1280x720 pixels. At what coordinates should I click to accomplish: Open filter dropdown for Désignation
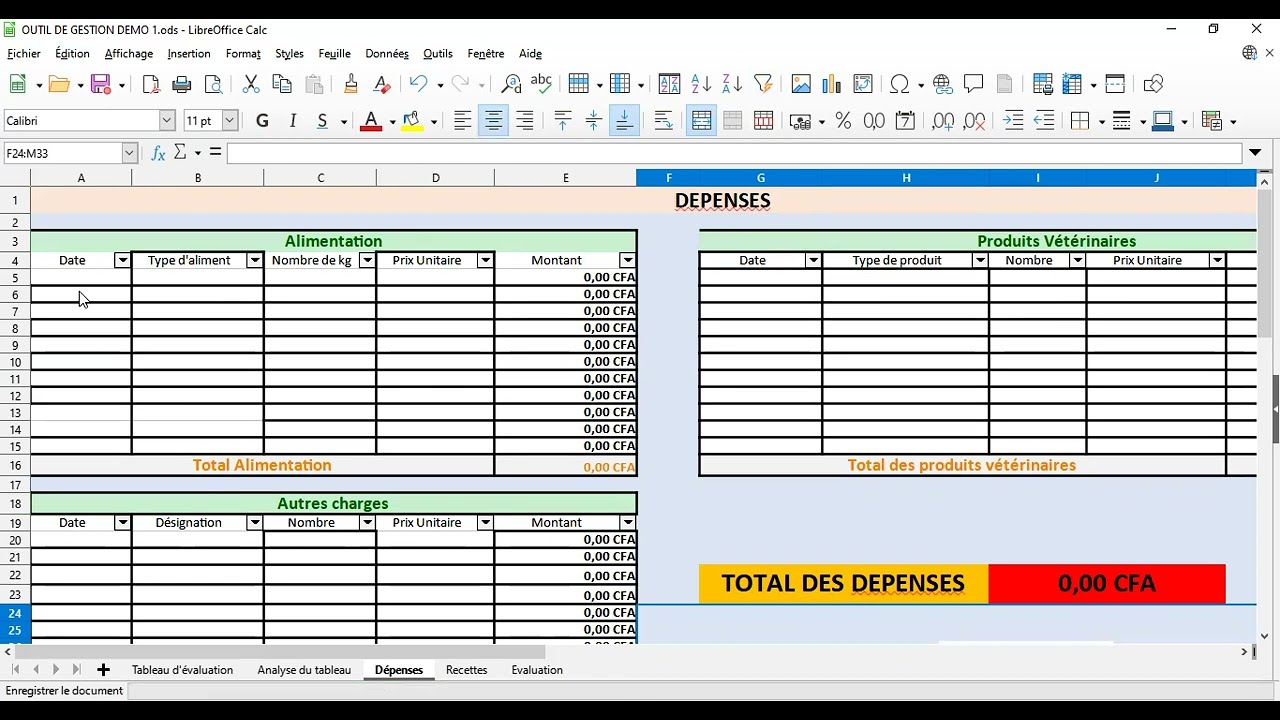[x=254, y=523]
